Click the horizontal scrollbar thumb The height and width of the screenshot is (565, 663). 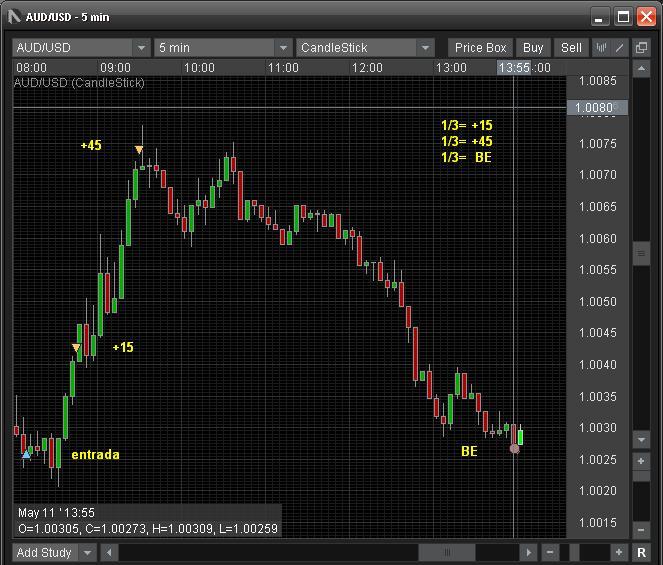(x=446, y=552)
